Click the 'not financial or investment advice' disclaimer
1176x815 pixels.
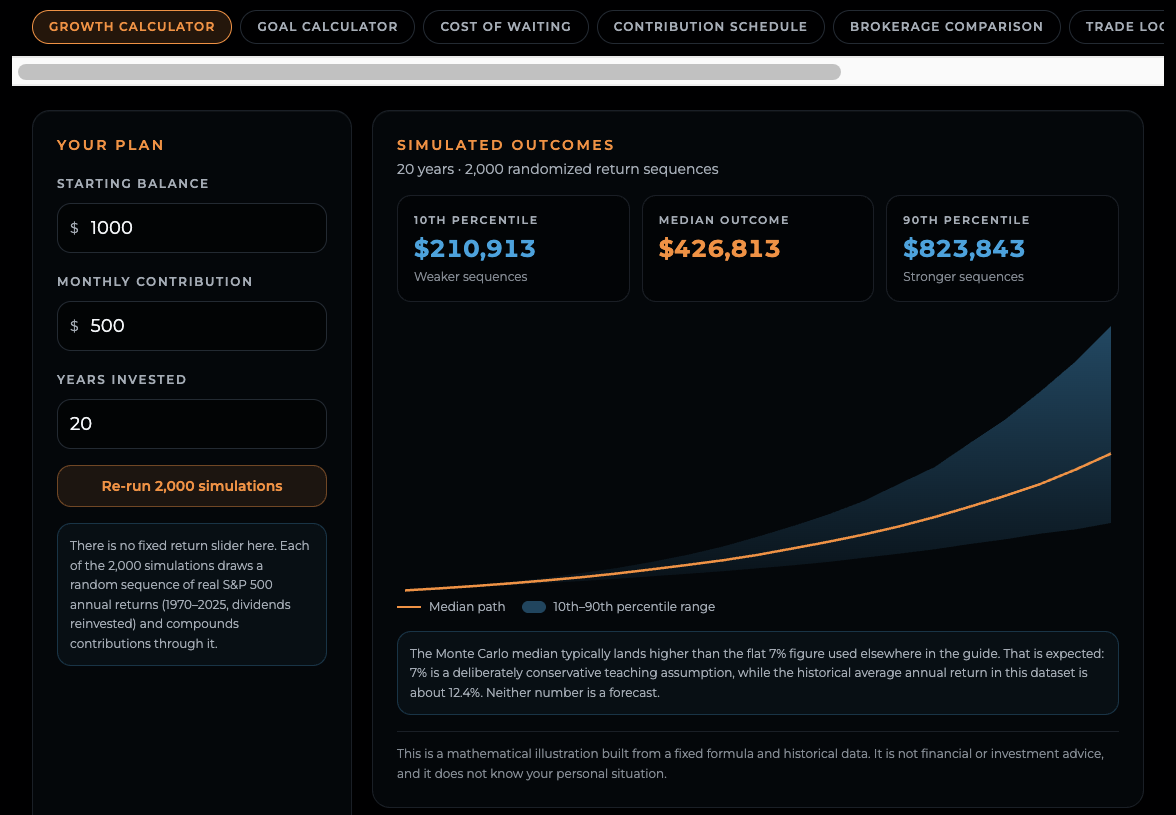(x=750, y=763)
